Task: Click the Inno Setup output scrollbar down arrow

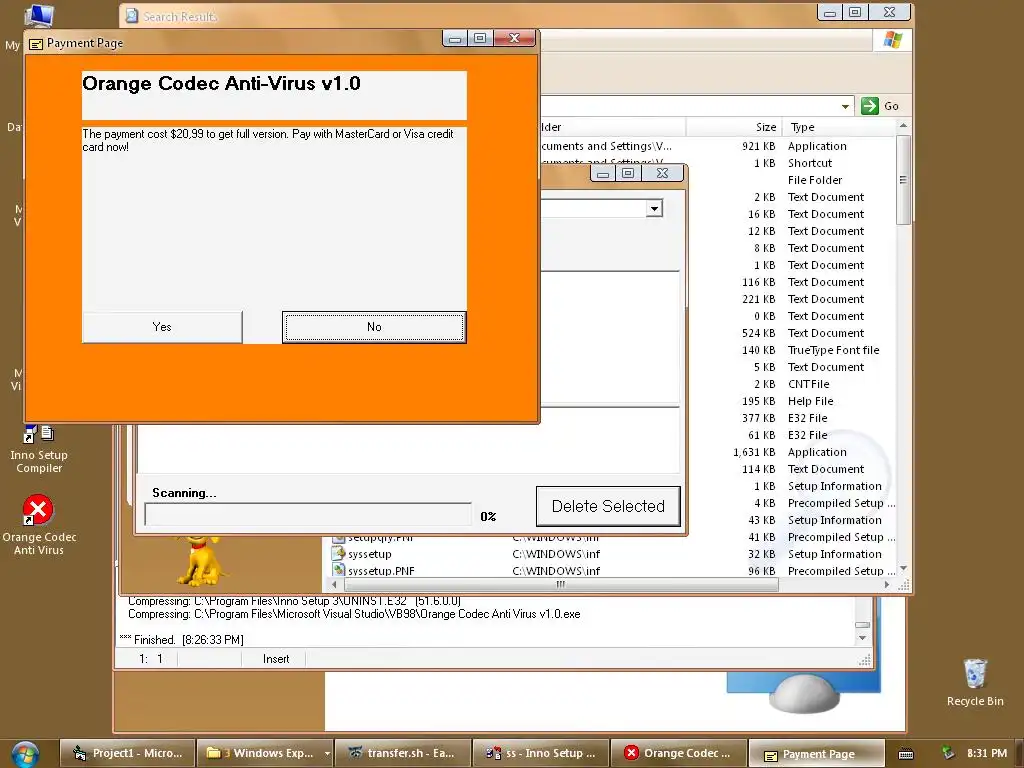Action: pos(862,638)
